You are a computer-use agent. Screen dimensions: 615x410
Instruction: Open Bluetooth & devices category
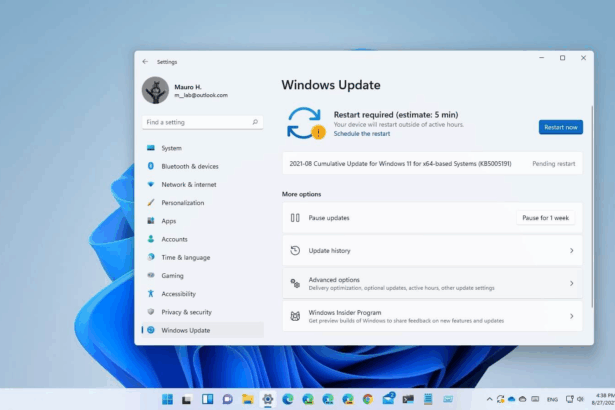202,166
